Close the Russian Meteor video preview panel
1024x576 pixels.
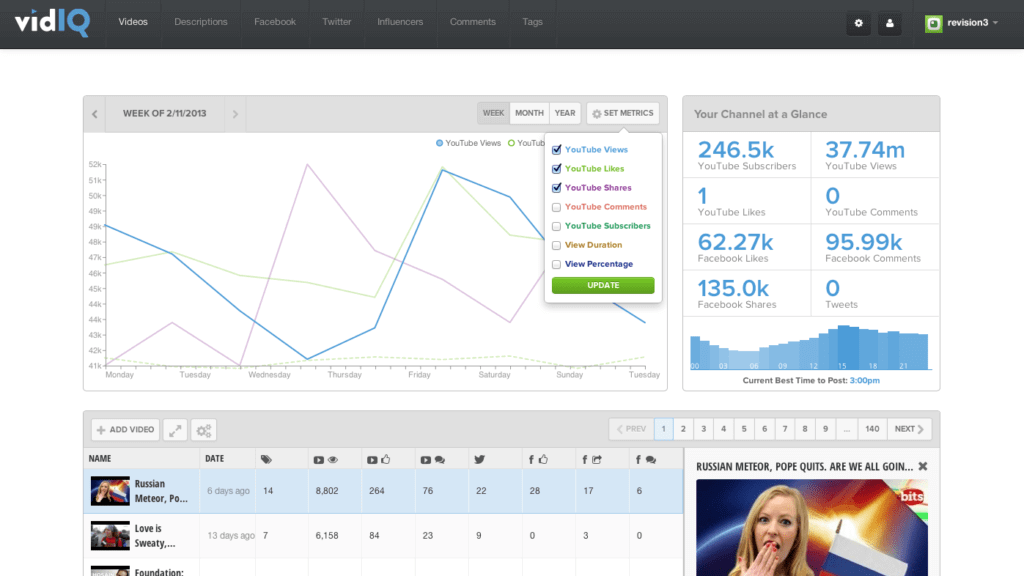(923, 466)
